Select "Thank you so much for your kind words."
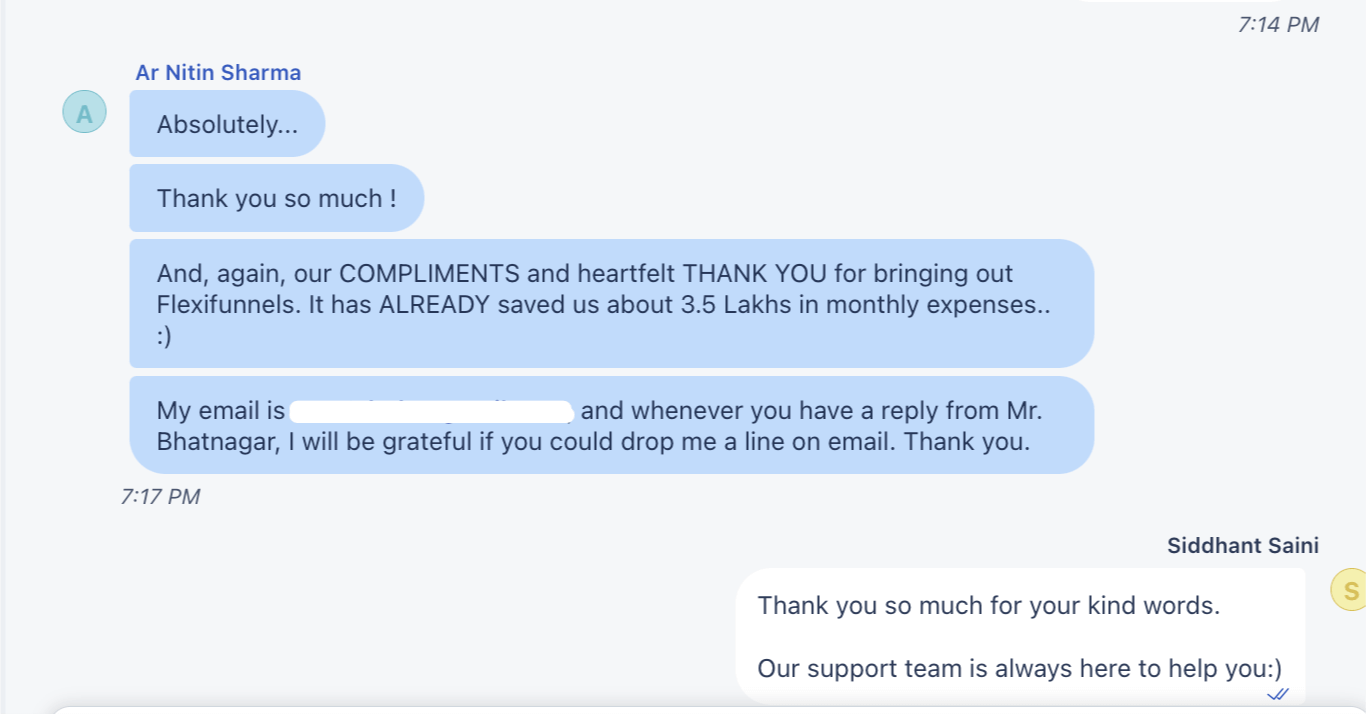This screenshot has width=1366, height=714. pyautogui.click(x=988, y=605)
